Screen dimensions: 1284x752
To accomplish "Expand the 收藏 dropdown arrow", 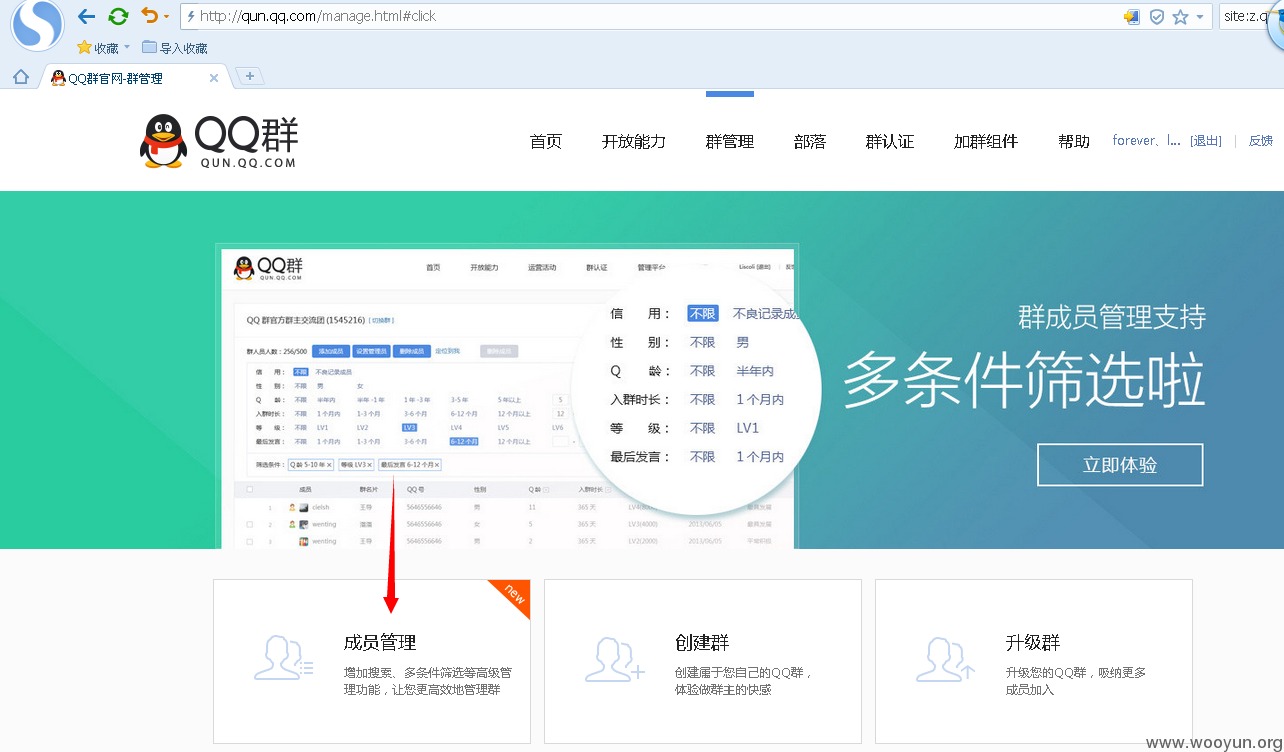I will [127, 48].
